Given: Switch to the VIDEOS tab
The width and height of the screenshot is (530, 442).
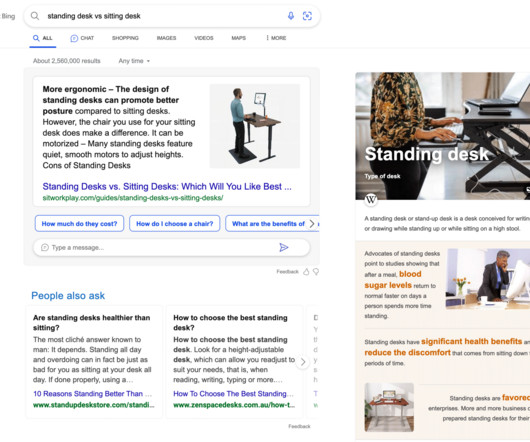Looking at the screenshot, I should pyautogui.click(x=204, y=38).
